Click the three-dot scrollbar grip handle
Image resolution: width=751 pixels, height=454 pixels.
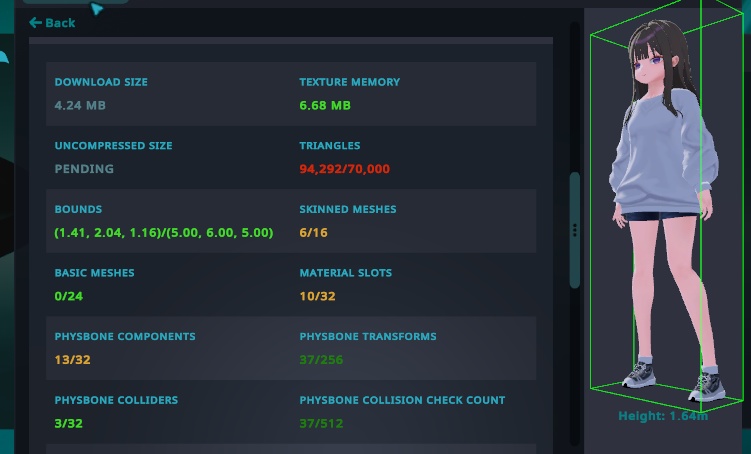tap(574, 230)
